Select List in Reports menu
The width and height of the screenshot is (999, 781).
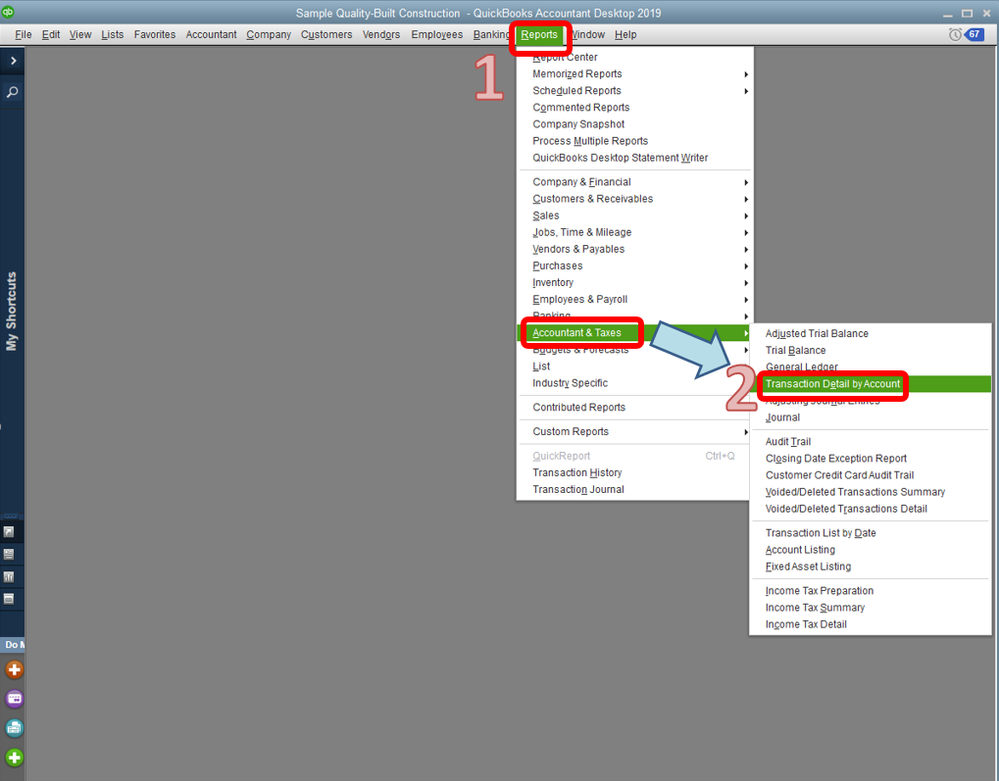pyautogui.click(x=541, y=366)
